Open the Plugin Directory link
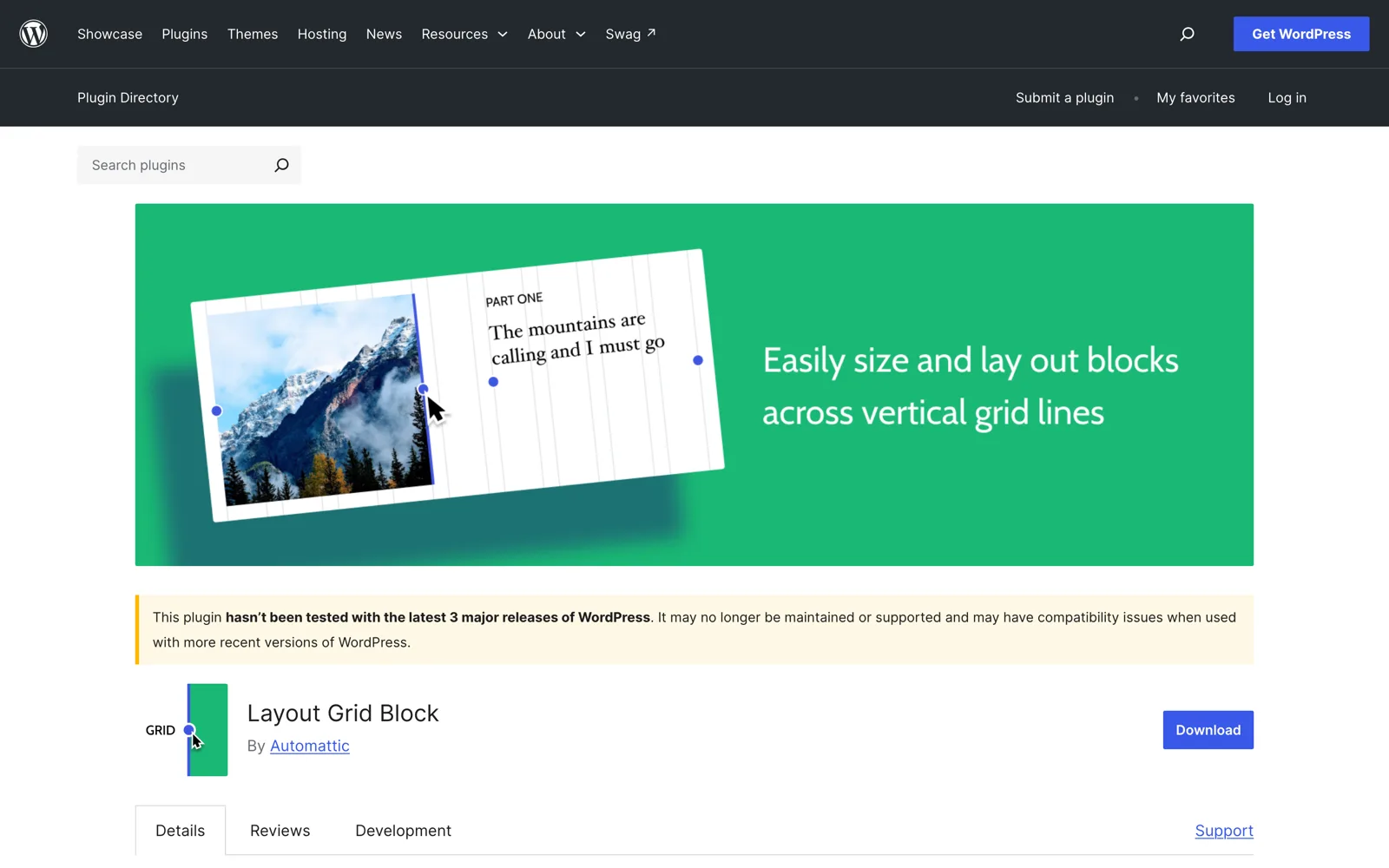 coord(128,97)
